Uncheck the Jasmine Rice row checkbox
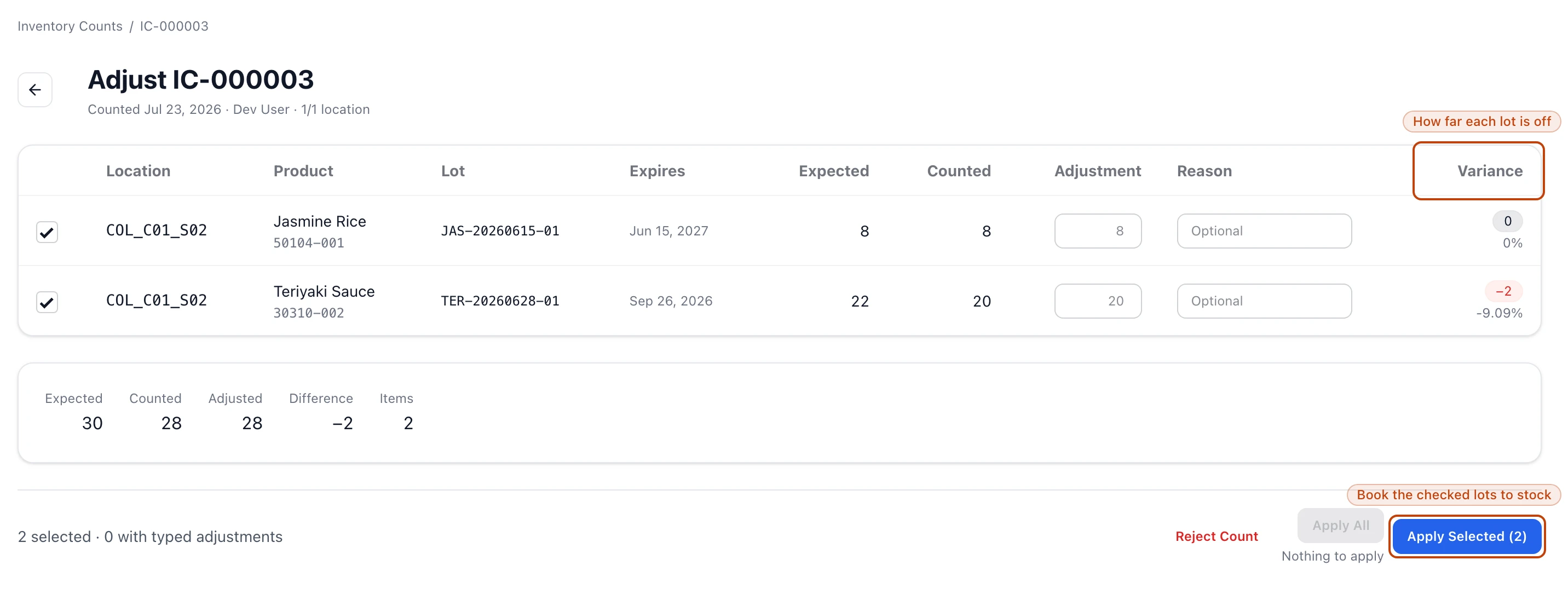Image resolution: width=1568 pixels, height=600 pixels. click(47, 232)
